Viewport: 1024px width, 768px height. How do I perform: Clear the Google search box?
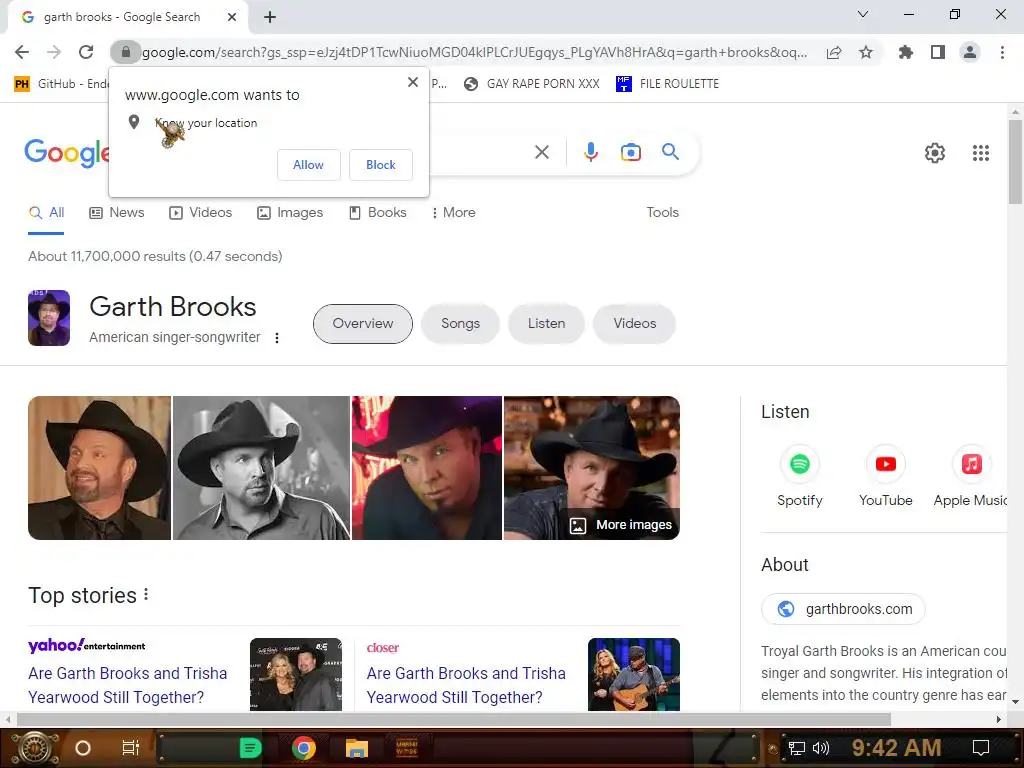541,152
